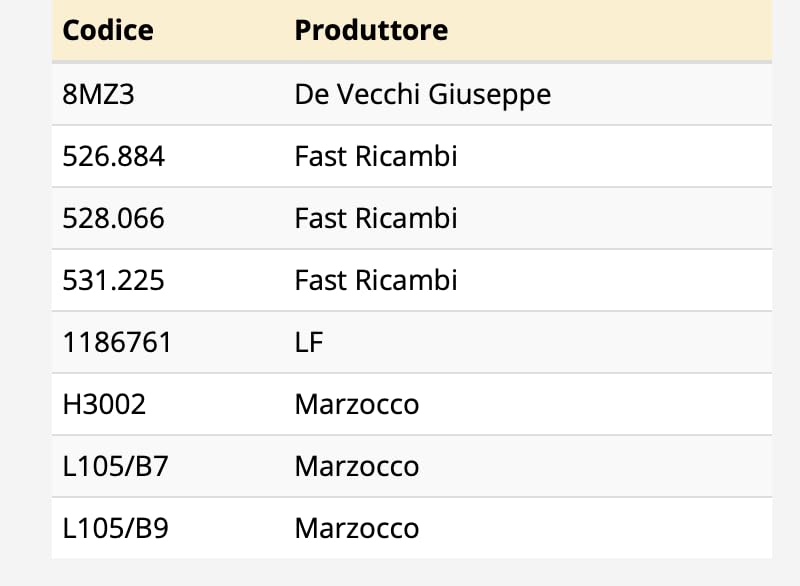The height and width of the screenshot is (586, 800).
Task: Select code L105/B7 cell
Action: pos(115,467)
